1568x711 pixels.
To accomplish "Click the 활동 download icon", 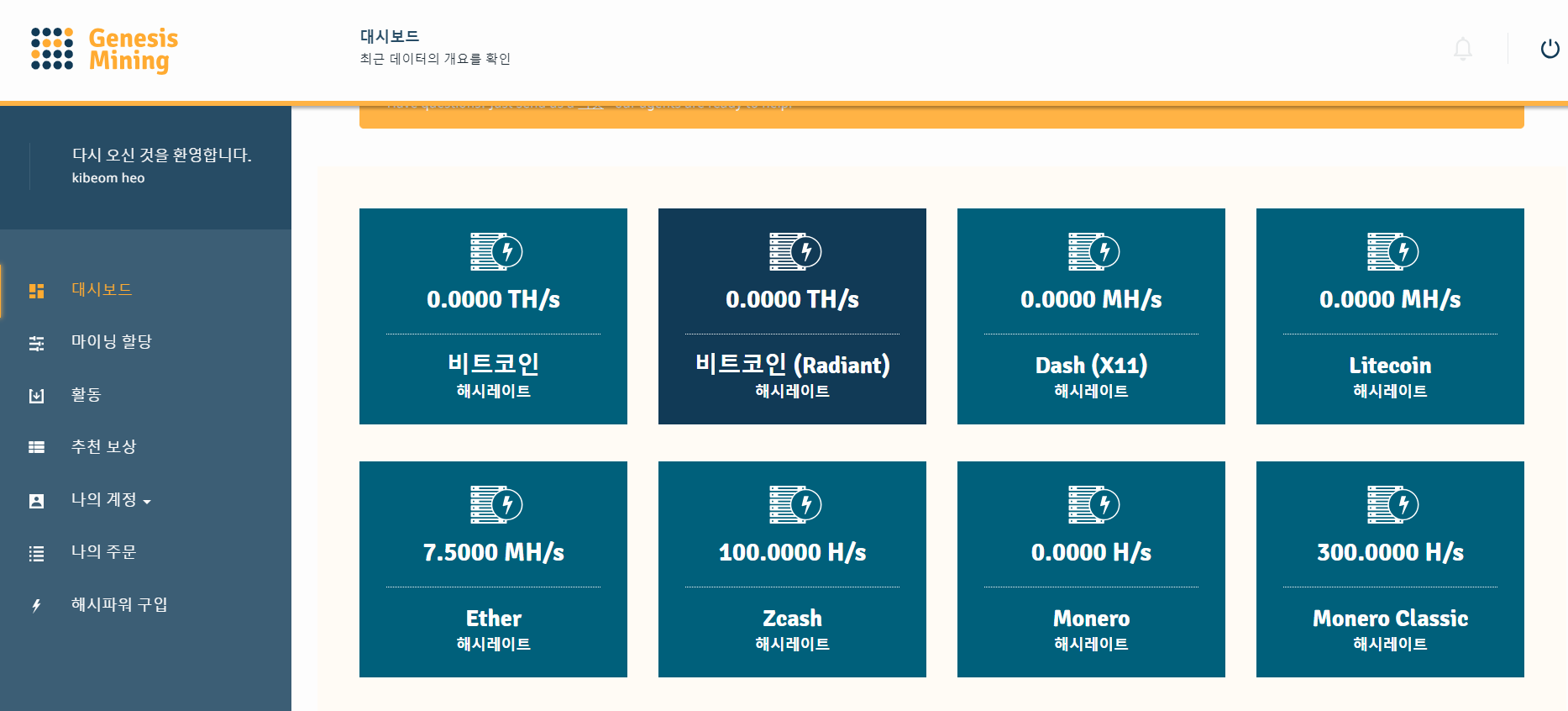I will [36, 396].
